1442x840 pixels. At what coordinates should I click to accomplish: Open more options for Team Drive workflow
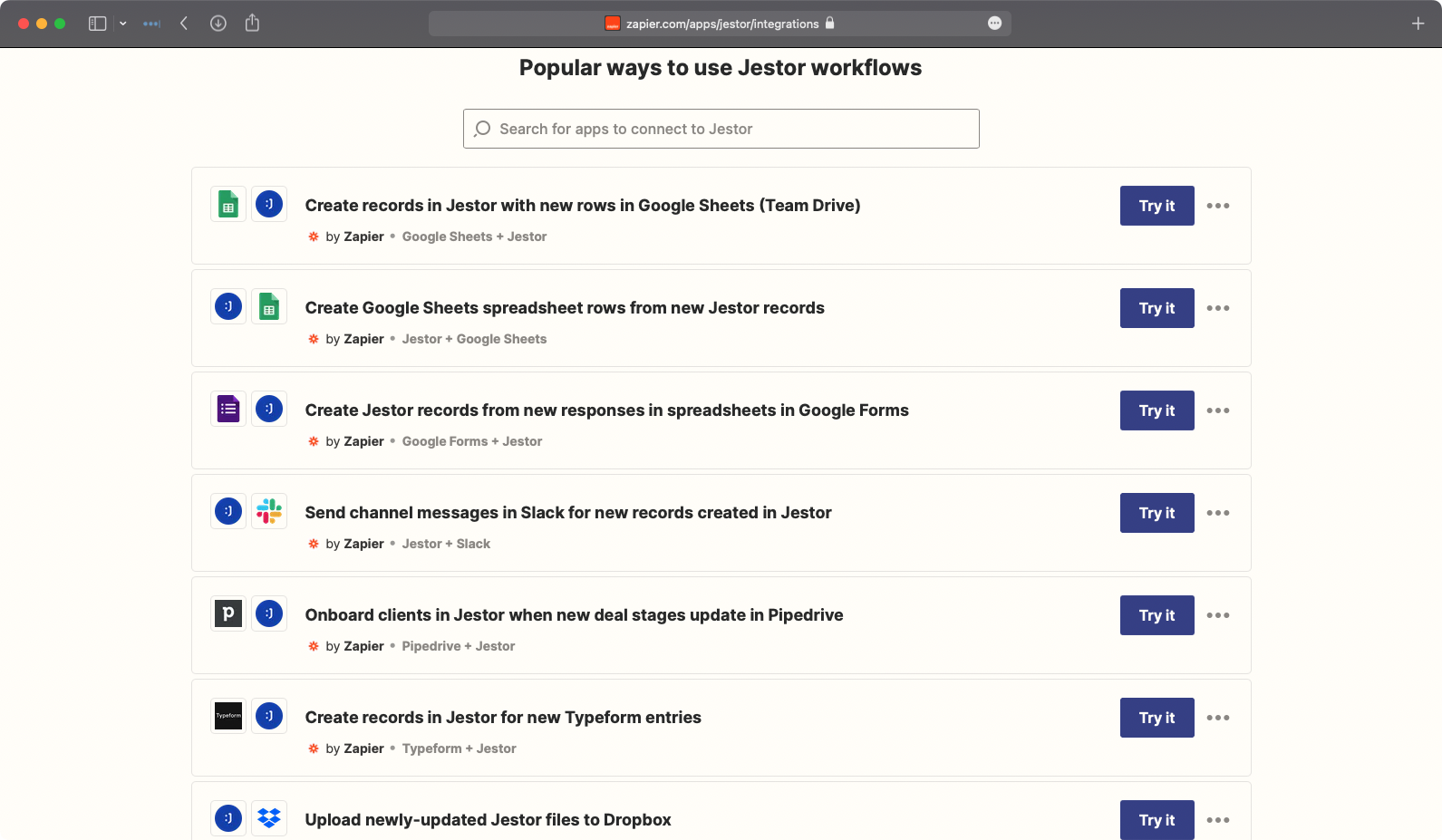coord(1218,206)
